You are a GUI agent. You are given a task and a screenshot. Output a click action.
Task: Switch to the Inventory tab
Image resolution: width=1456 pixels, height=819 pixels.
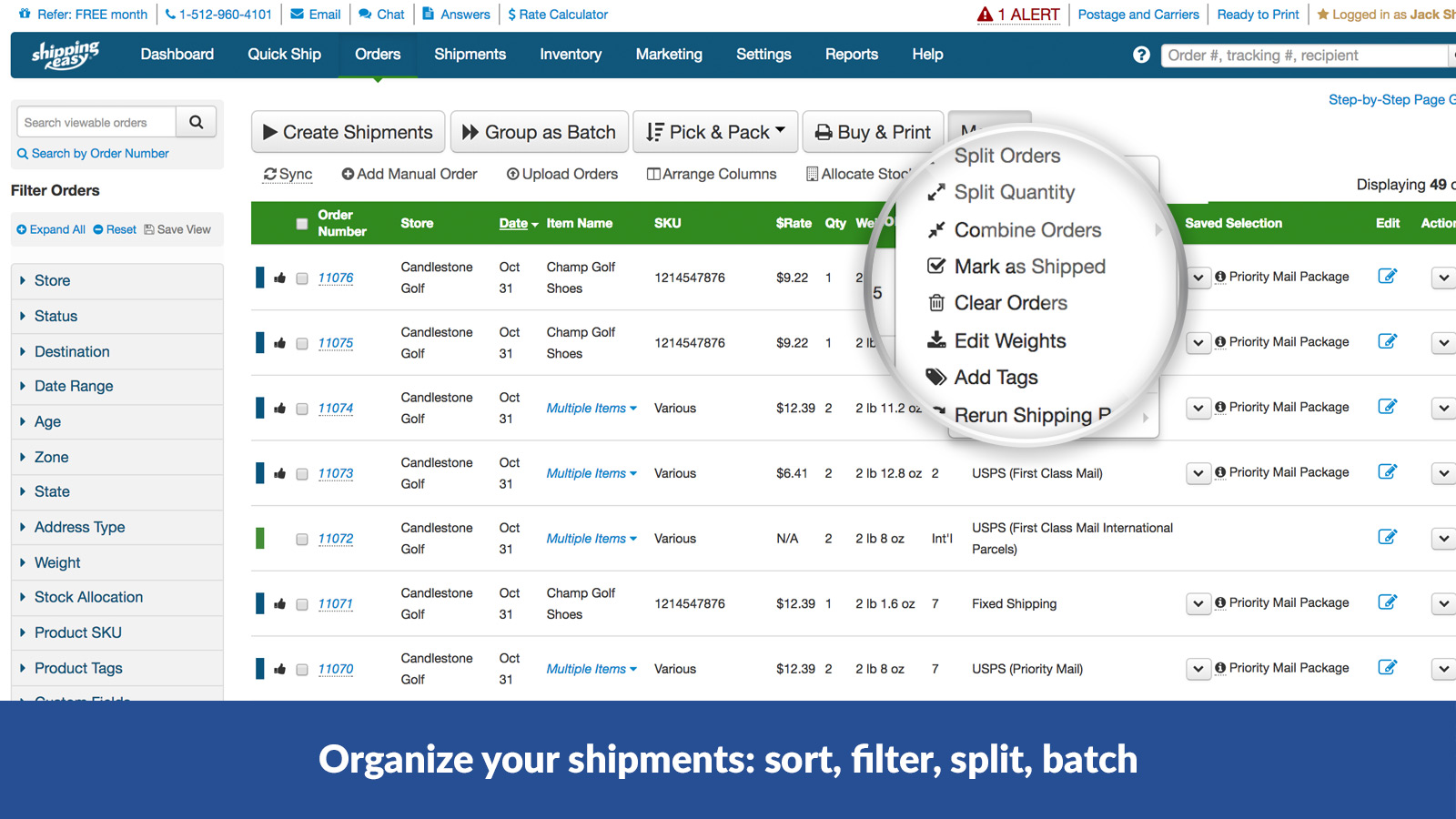[x=571, y=55]
